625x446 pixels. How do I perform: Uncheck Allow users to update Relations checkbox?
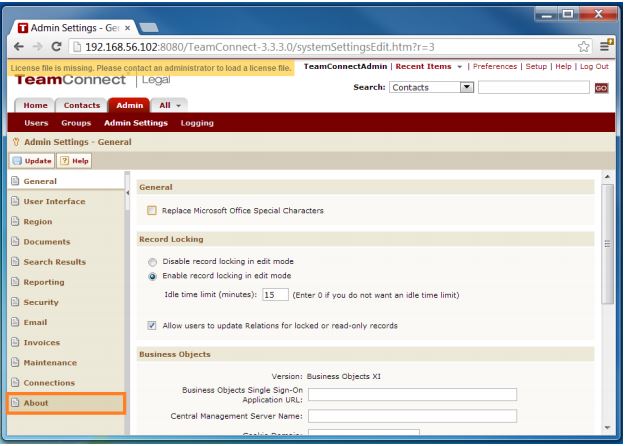[152, 325]
